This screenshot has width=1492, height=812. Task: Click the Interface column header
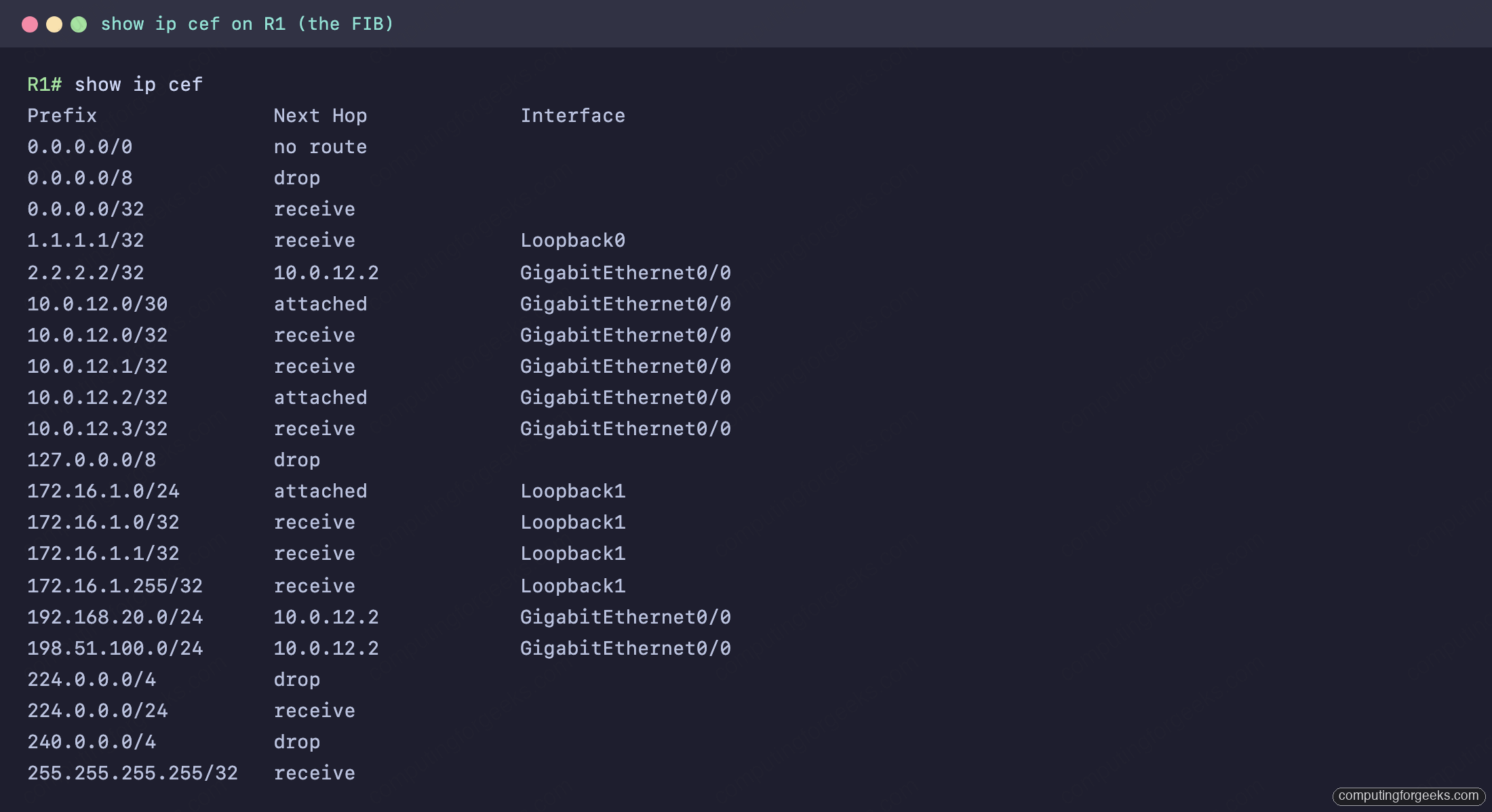pos(572,116)
